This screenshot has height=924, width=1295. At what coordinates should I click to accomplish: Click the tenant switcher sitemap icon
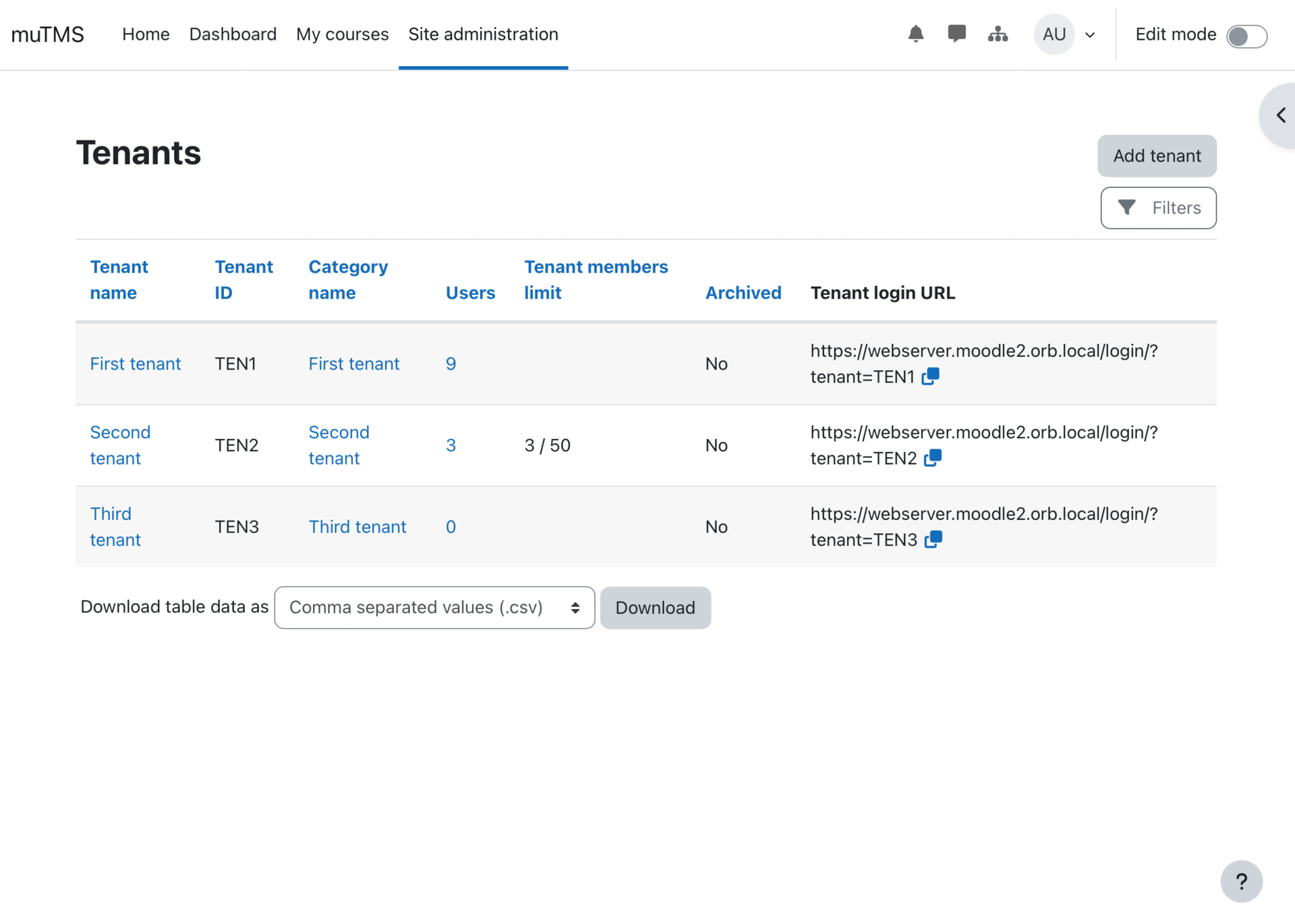click(998, 34)
